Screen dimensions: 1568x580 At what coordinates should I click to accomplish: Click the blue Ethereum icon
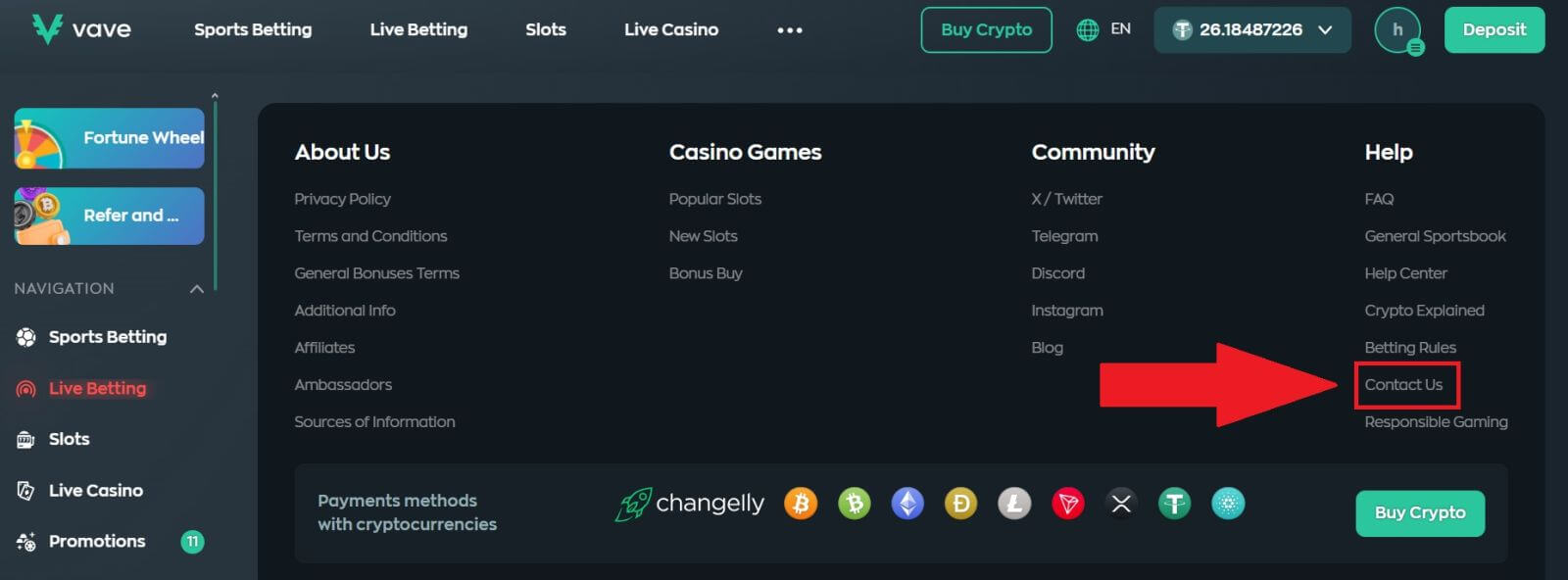pos(907,504)
